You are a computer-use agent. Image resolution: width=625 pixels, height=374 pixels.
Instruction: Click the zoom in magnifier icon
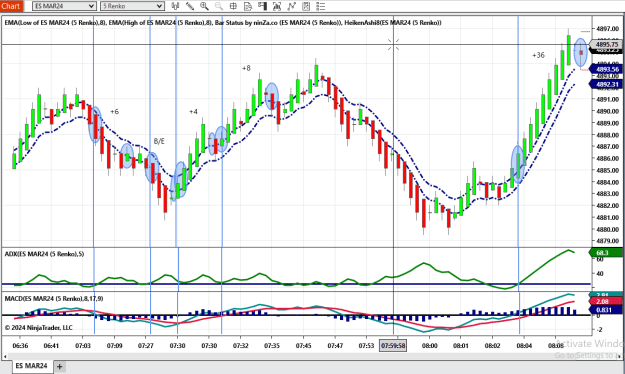click(x=204, y=6)
